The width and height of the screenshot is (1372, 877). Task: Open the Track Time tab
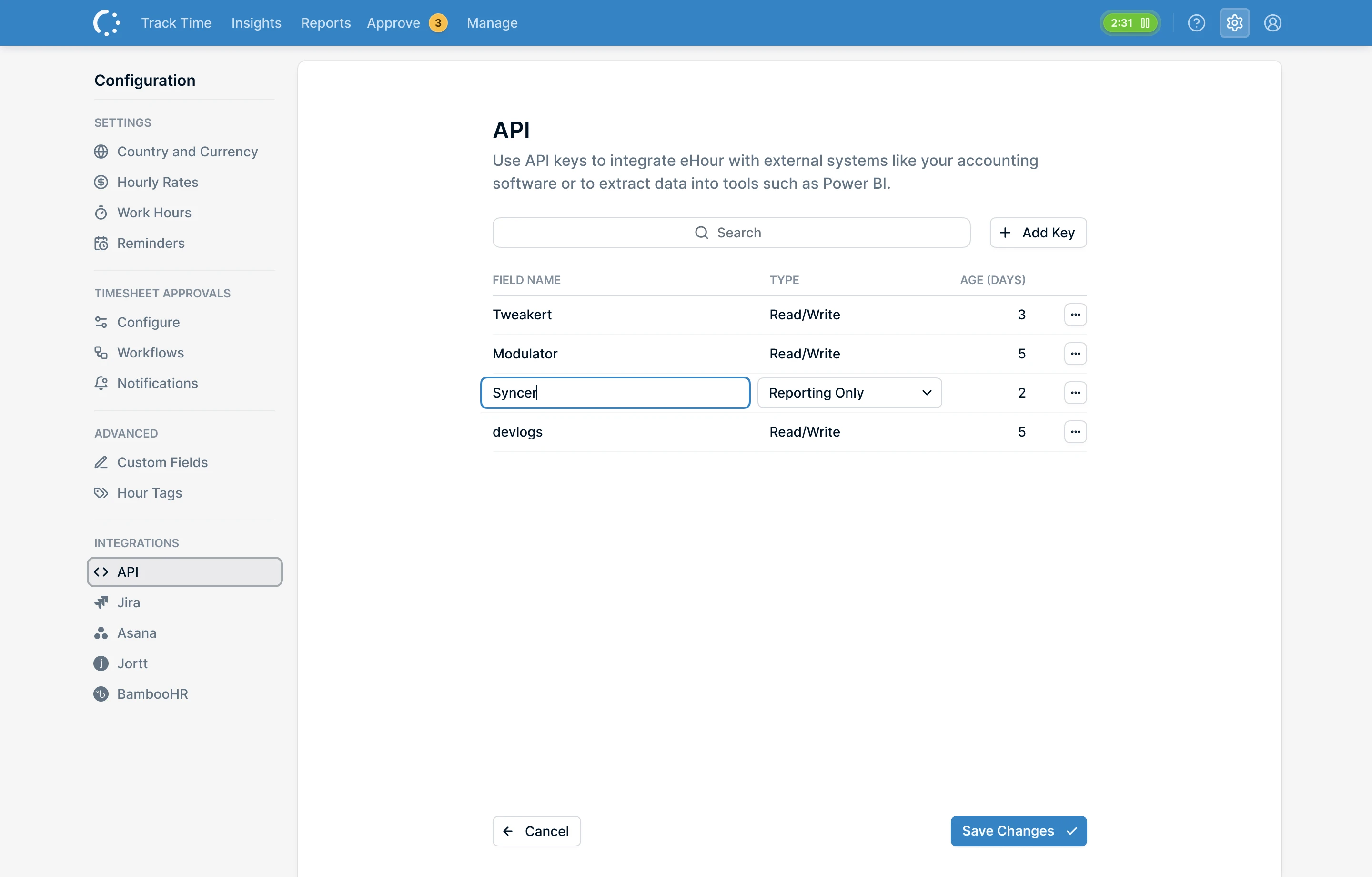(x=176, y=23)
